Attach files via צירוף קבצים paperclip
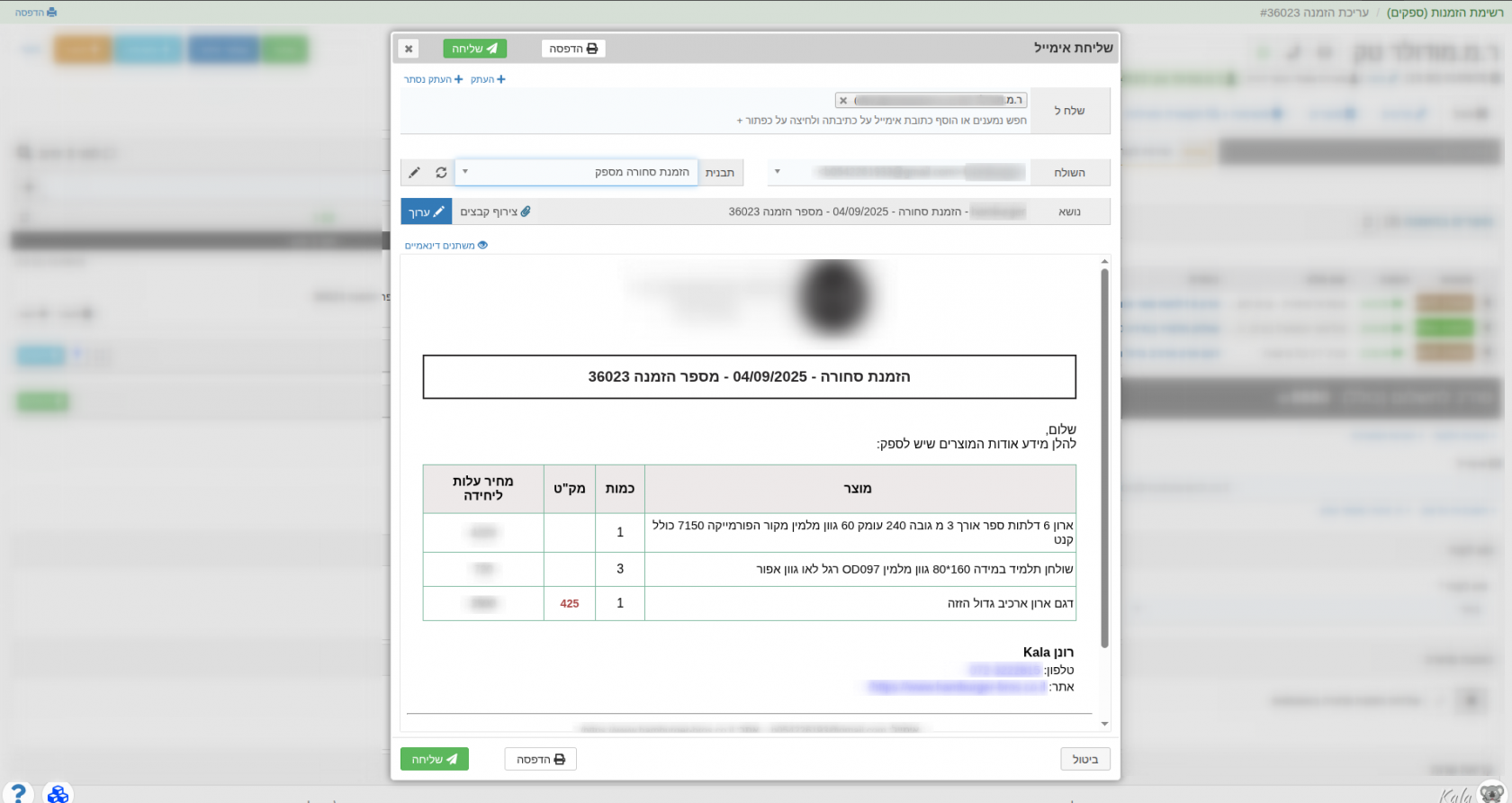 click(495, 212)
